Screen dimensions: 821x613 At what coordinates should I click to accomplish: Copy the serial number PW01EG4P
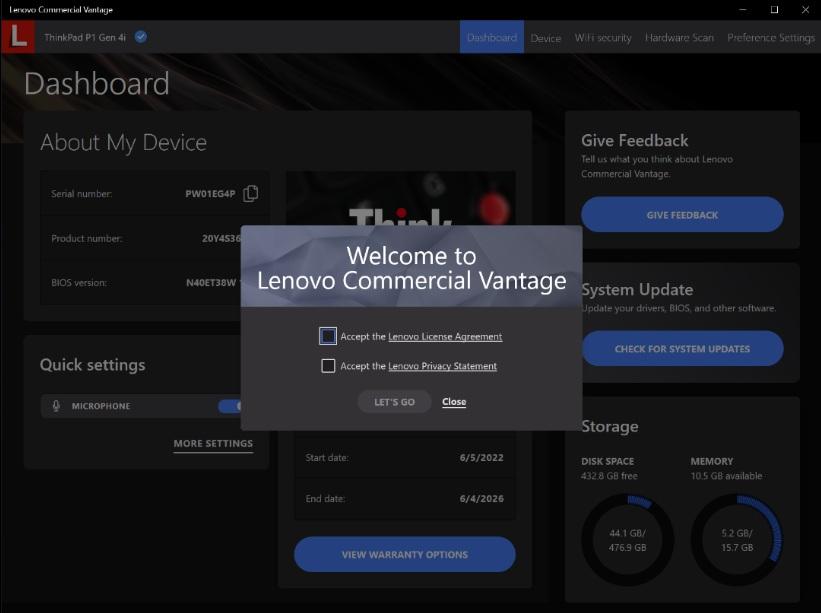249,194
